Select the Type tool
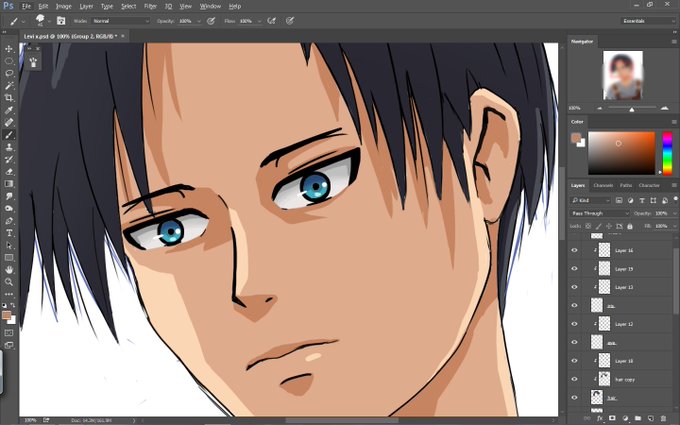 pyautogui.click(x=9, y=233)
